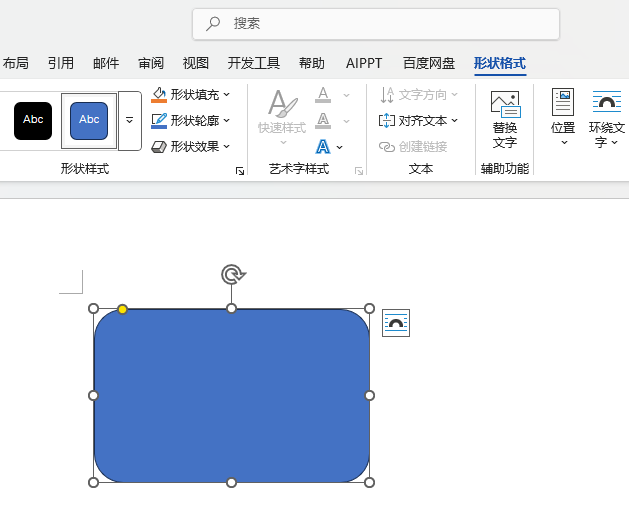The width and height of the screenshot is (629, 523).
Task: Switch to the 视图 (View) tab
Action: click(x=196, y=63)
